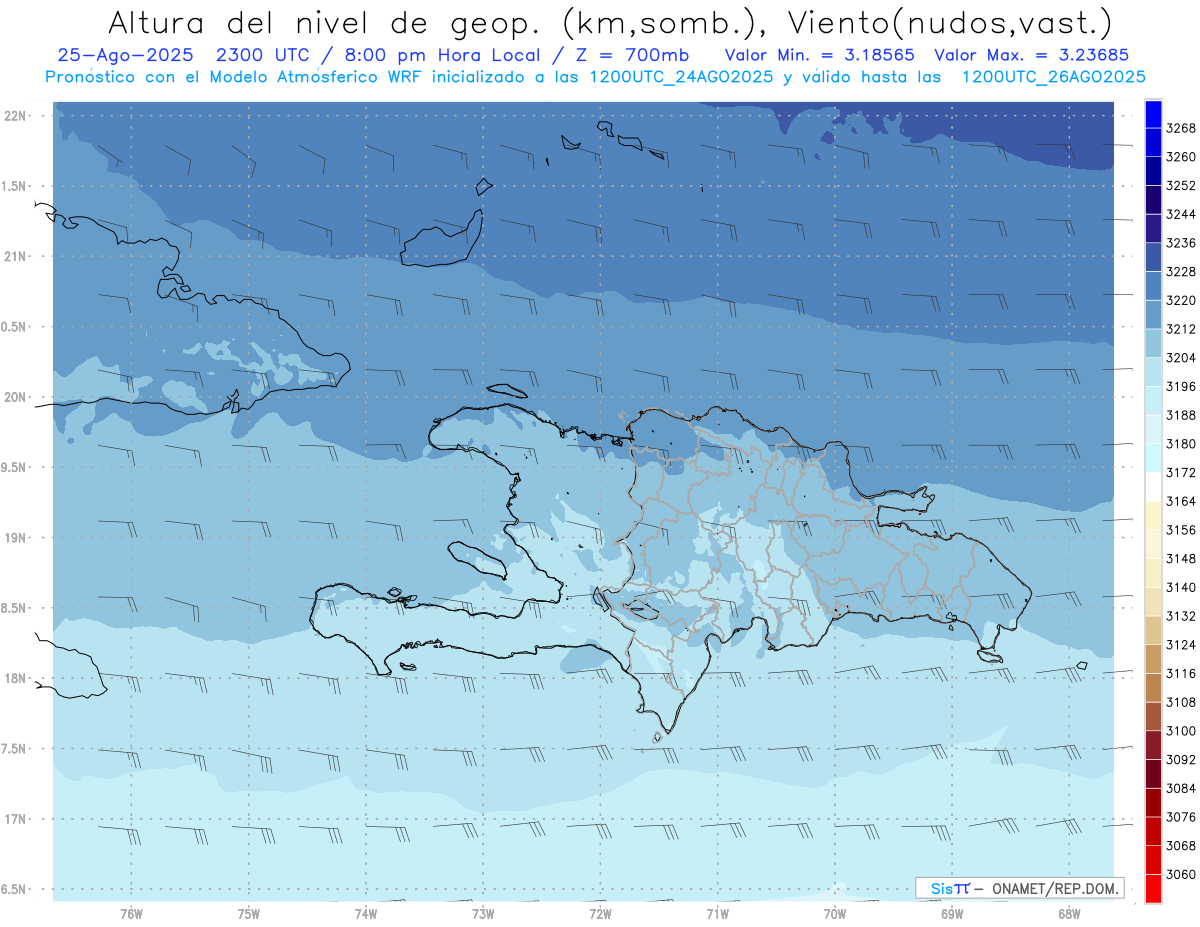Click the 'SisTT – ONAMET/REP.DOM.' logo box
This screenshot has height=927, width=1200.
click(x=1019, y=888)
